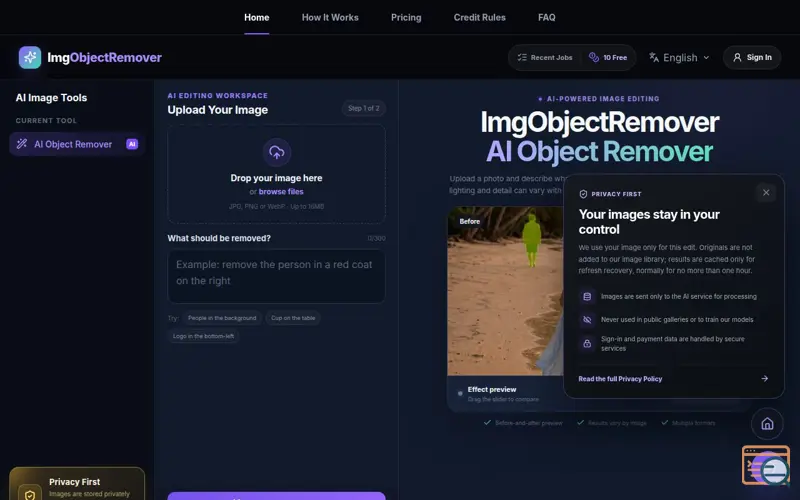800x500 pixels.
Task: Close the Privacy First popup
Action: click(766, 193)
